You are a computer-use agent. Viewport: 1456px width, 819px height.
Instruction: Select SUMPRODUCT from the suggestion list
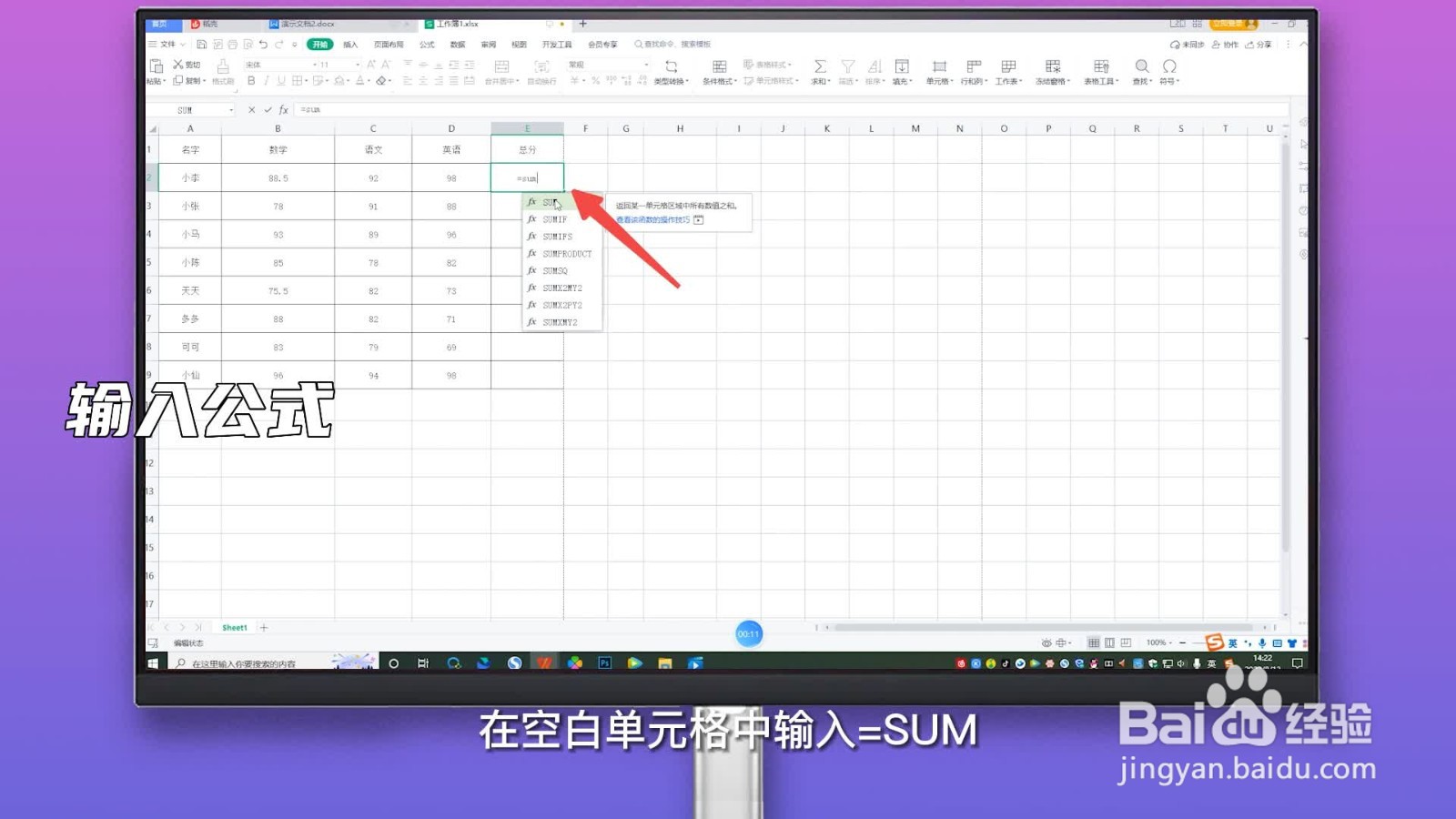pyautogui.click(x=561, y=254)
